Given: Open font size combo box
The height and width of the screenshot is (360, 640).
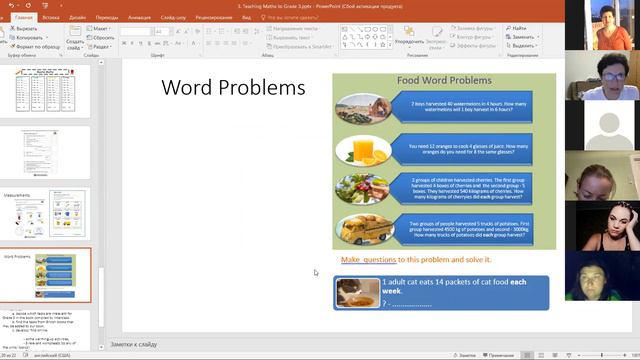Looking at the screenshot, I should point(163,31).
